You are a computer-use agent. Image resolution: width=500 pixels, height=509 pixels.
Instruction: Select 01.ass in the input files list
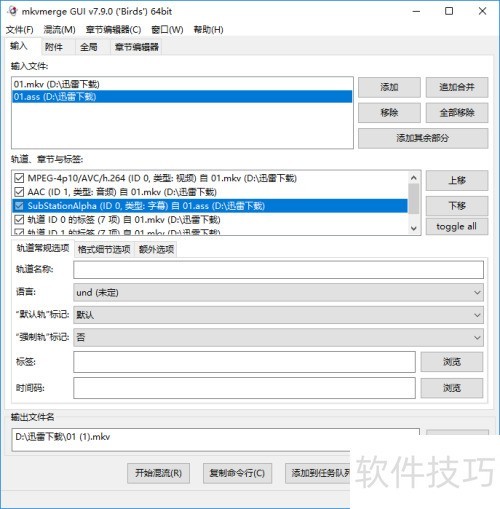pos(182,97)
